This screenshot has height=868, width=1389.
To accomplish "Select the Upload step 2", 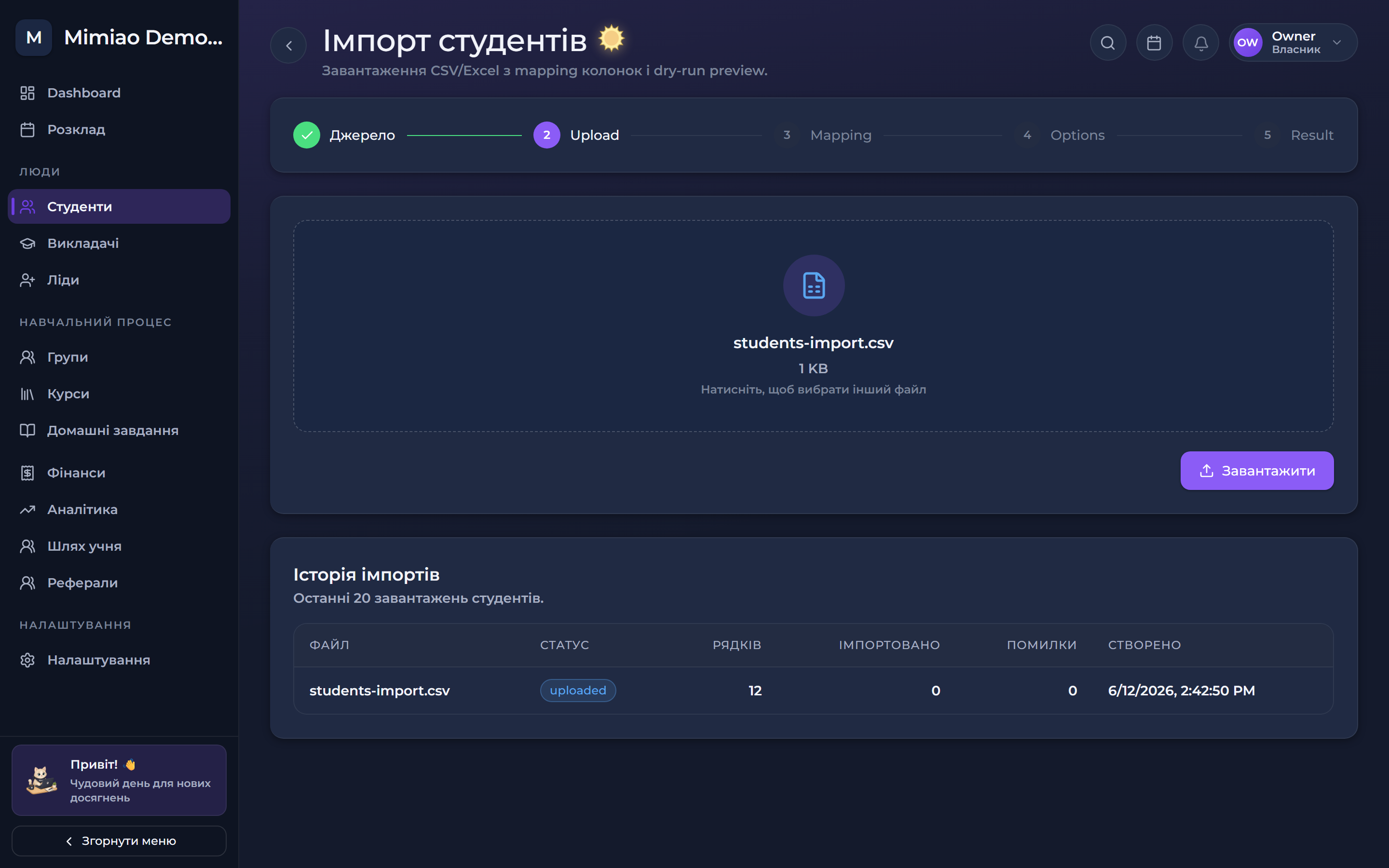I will tap(576, 136).
